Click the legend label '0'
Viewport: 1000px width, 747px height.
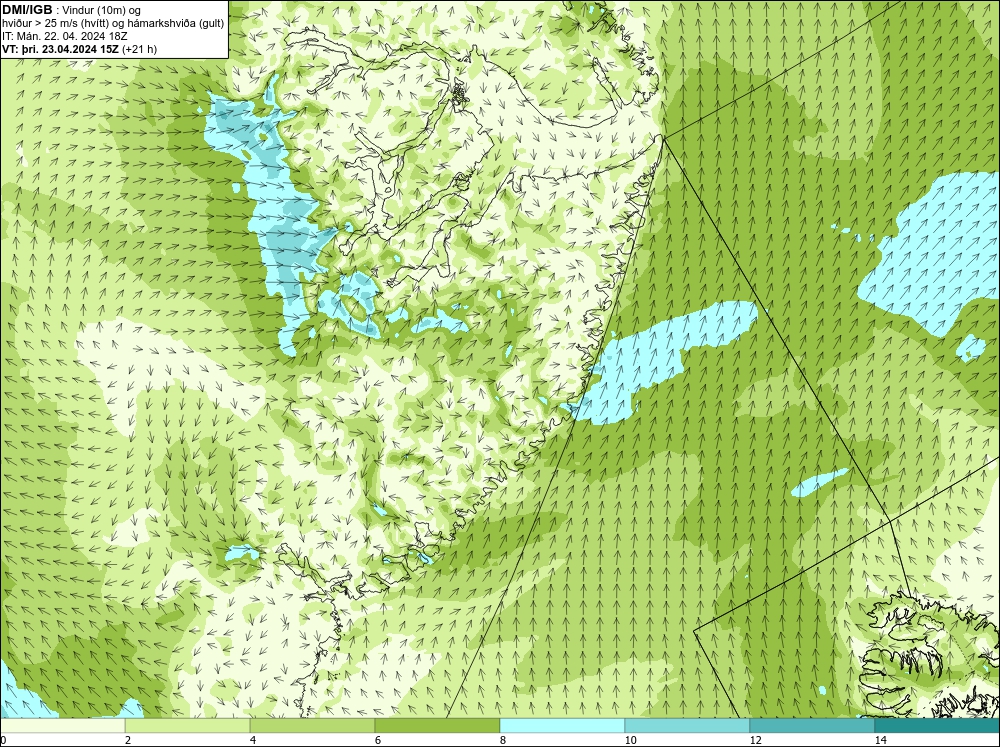pos(3,740)
